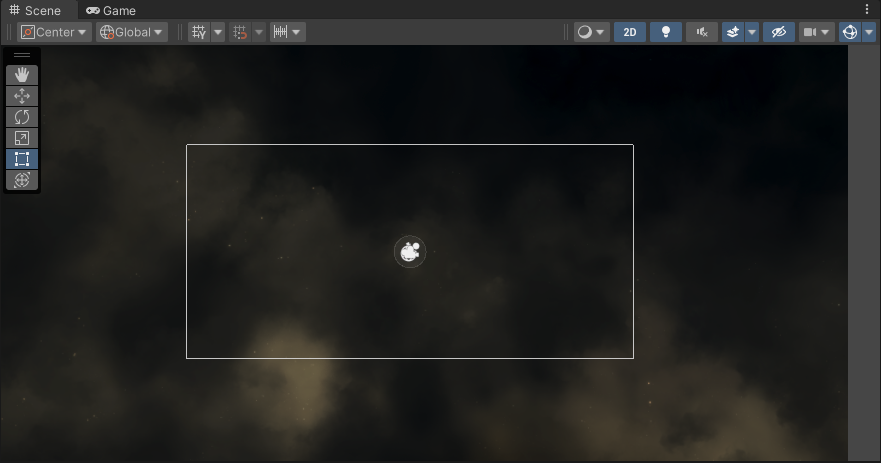Click the camera object gizmo in the scene
881x463 pixels.
[410, 252]
